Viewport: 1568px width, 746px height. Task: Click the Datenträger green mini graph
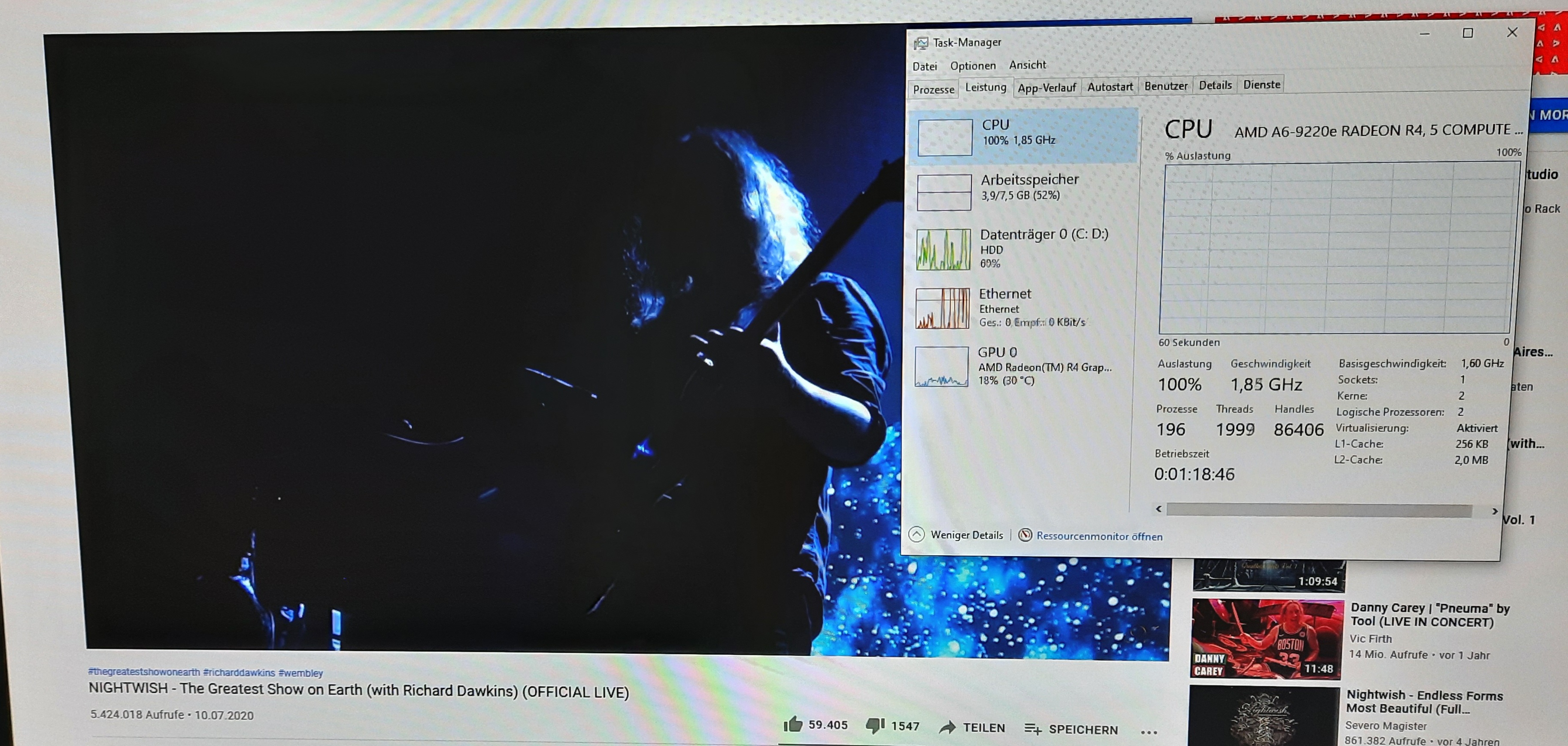(x=943, y=249)
